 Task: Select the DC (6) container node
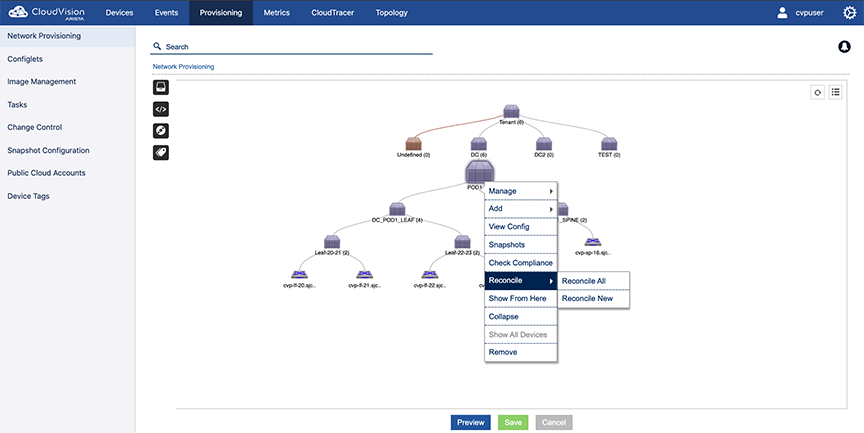[x=479, y=144]
